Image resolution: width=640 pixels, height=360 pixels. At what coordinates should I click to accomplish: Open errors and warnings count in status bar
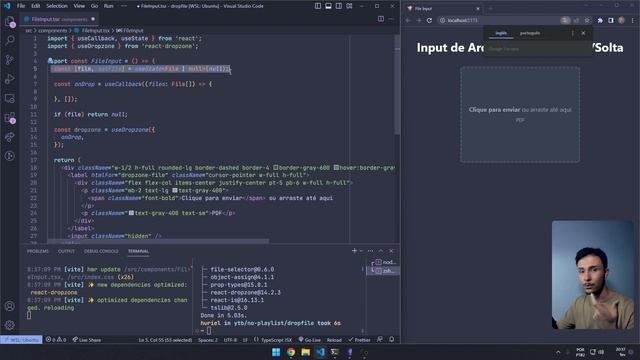pos(56,340)
